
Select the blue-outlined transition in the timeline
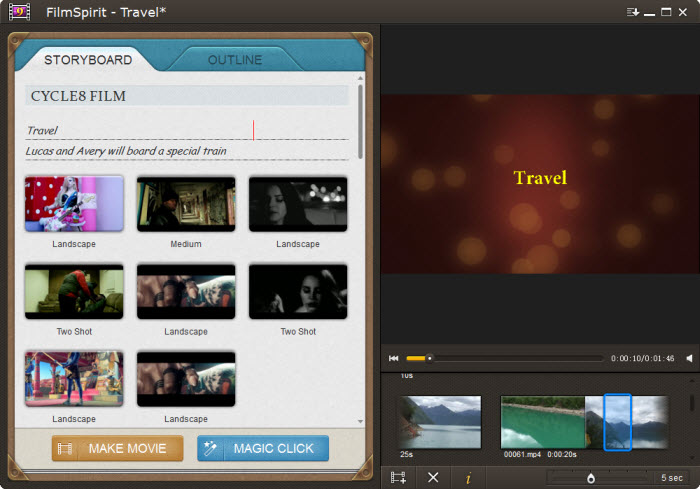tap(618, 421)
